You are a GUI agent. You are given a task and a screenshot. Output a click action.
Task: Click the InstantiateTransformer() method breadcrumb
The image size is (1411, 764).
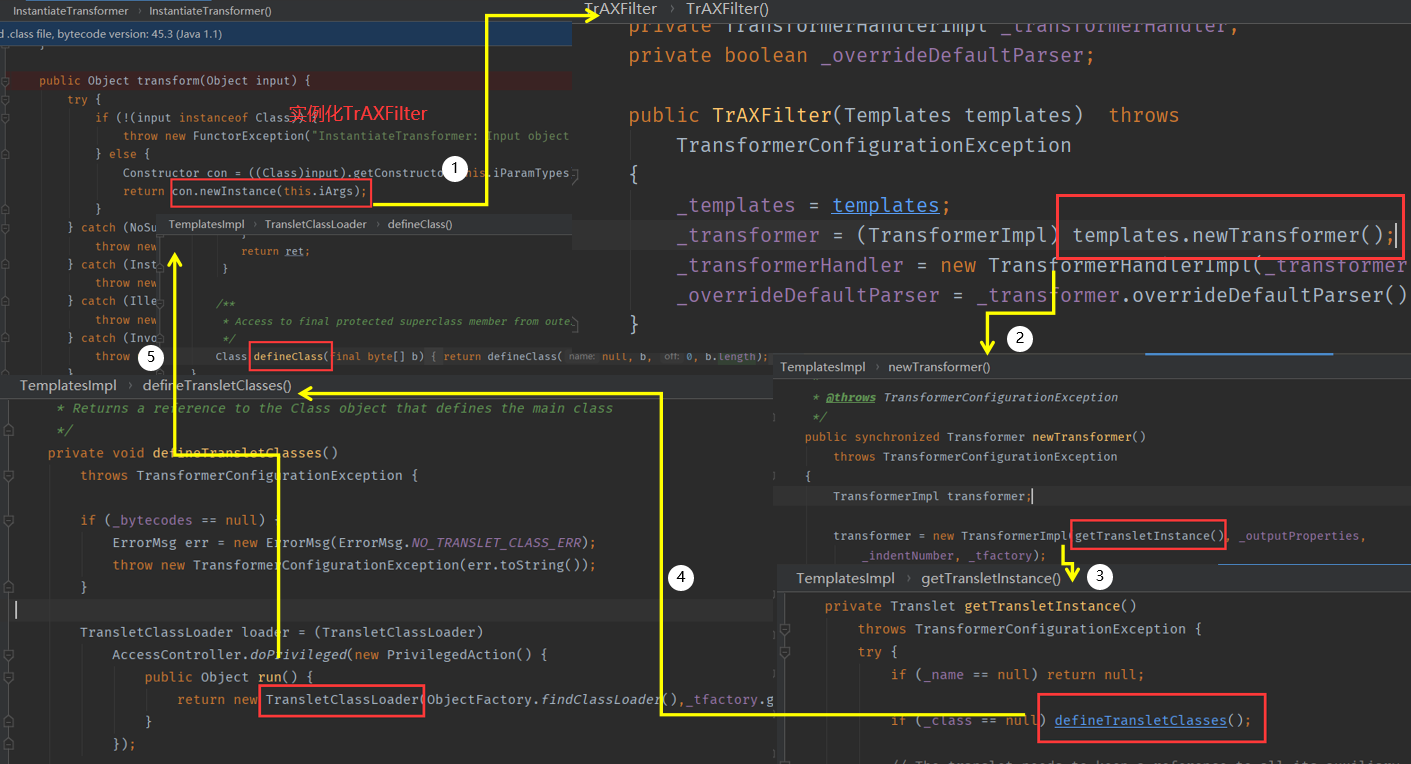(x=210, y=11)
